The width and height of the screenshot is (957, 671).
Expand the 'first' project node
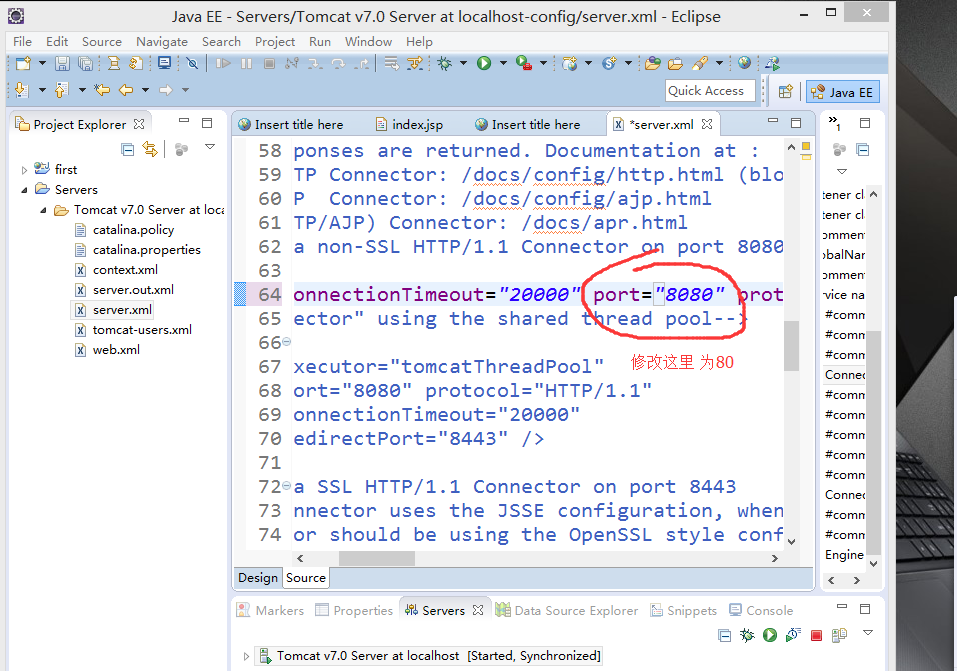24,170
